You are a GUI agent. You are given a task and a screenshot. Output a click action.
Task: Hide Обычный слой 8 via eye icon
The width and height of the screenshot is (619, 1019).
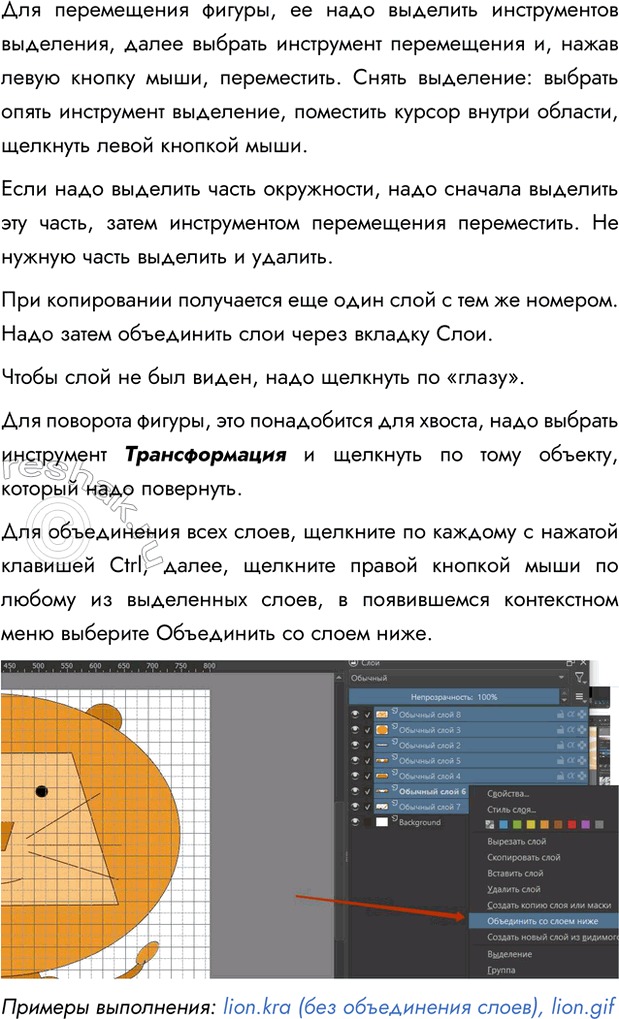(x=355, y=715)
